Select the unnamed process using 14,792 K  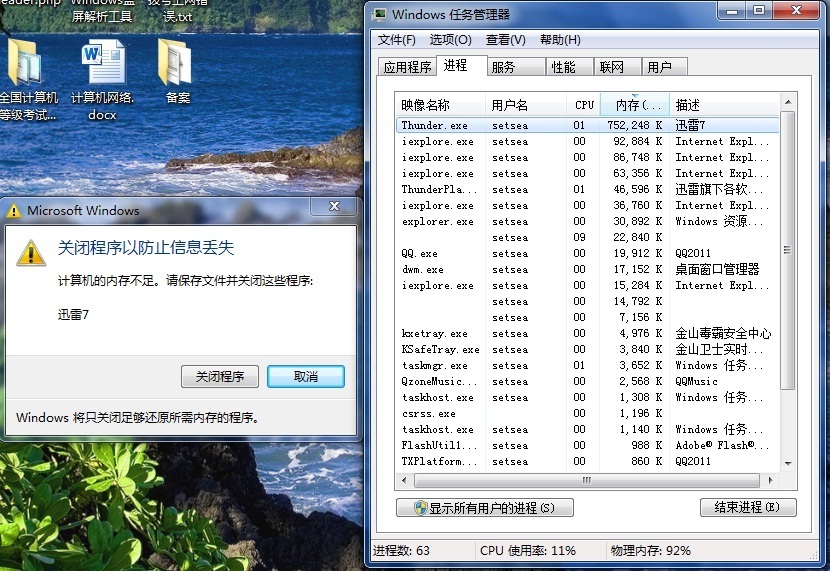[x=587, y=301]
